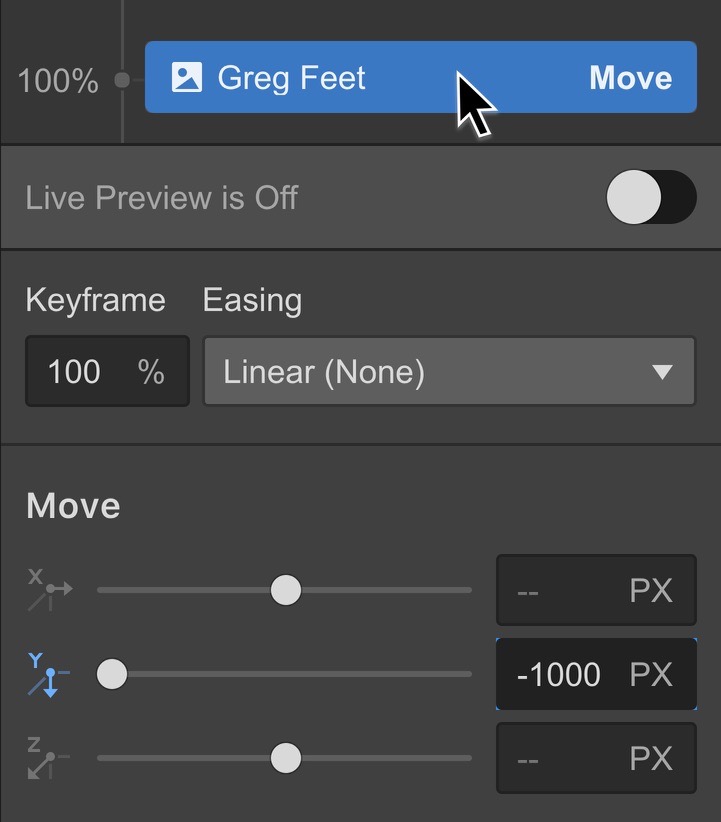Viewport: 721px width, 822px height.
Task: Select the Greg Feet Move action
Action: (421, 77)
